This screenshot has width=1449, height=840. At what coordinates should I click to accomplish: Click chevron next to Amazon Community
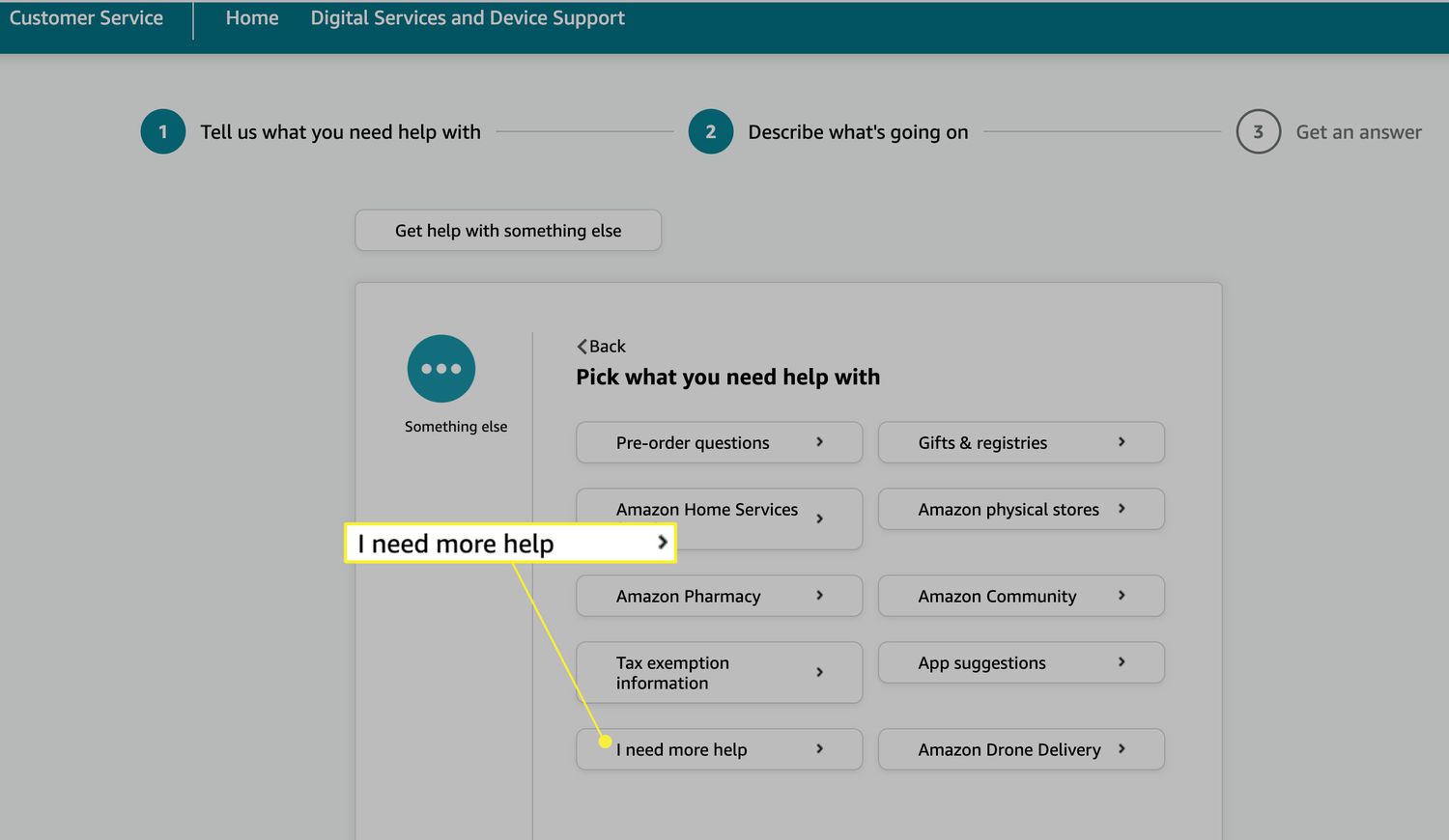click(1122, 595)
